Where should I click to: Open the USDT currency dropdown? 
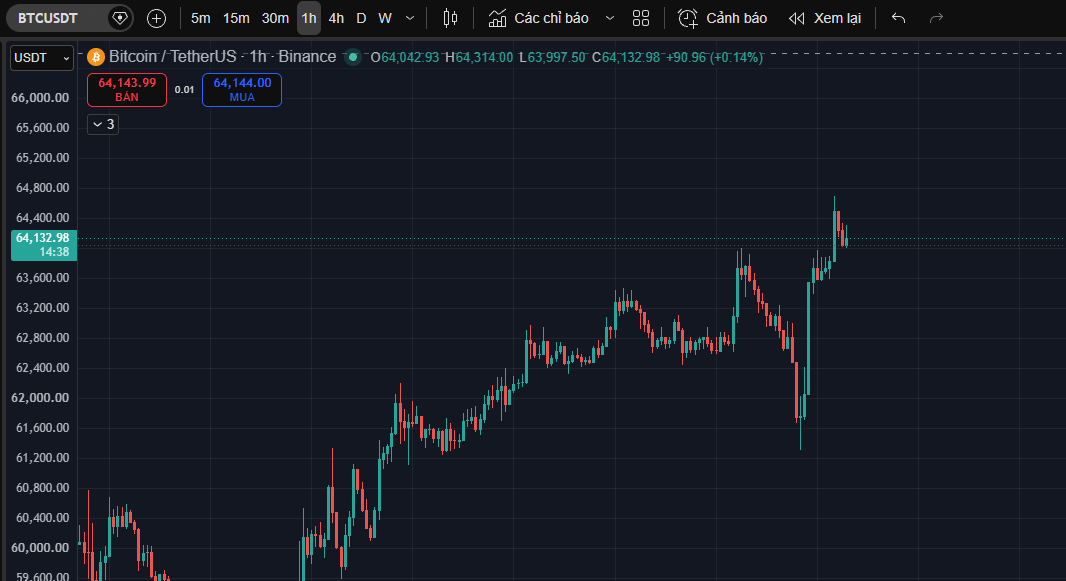point(41,58)
